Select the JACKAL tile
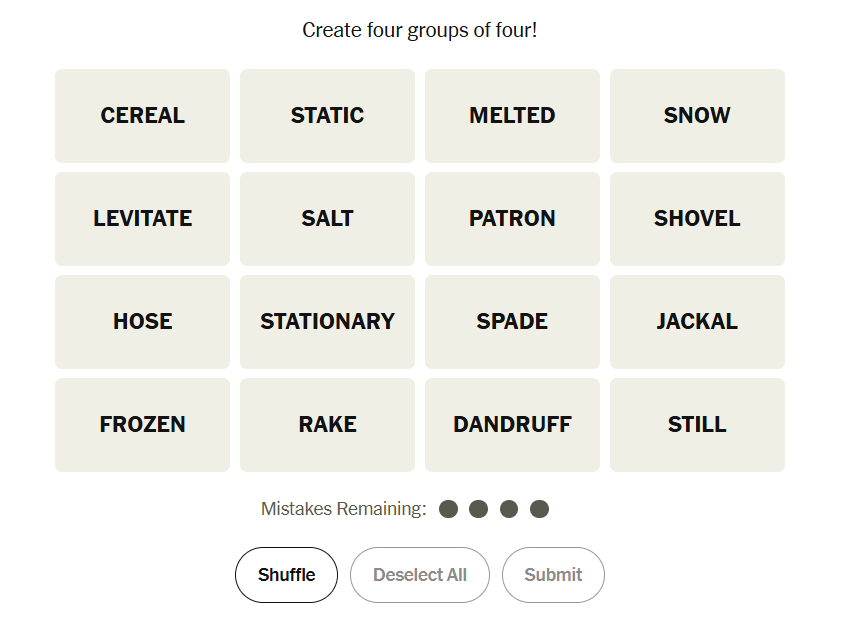844x631 pixels. 697,322
